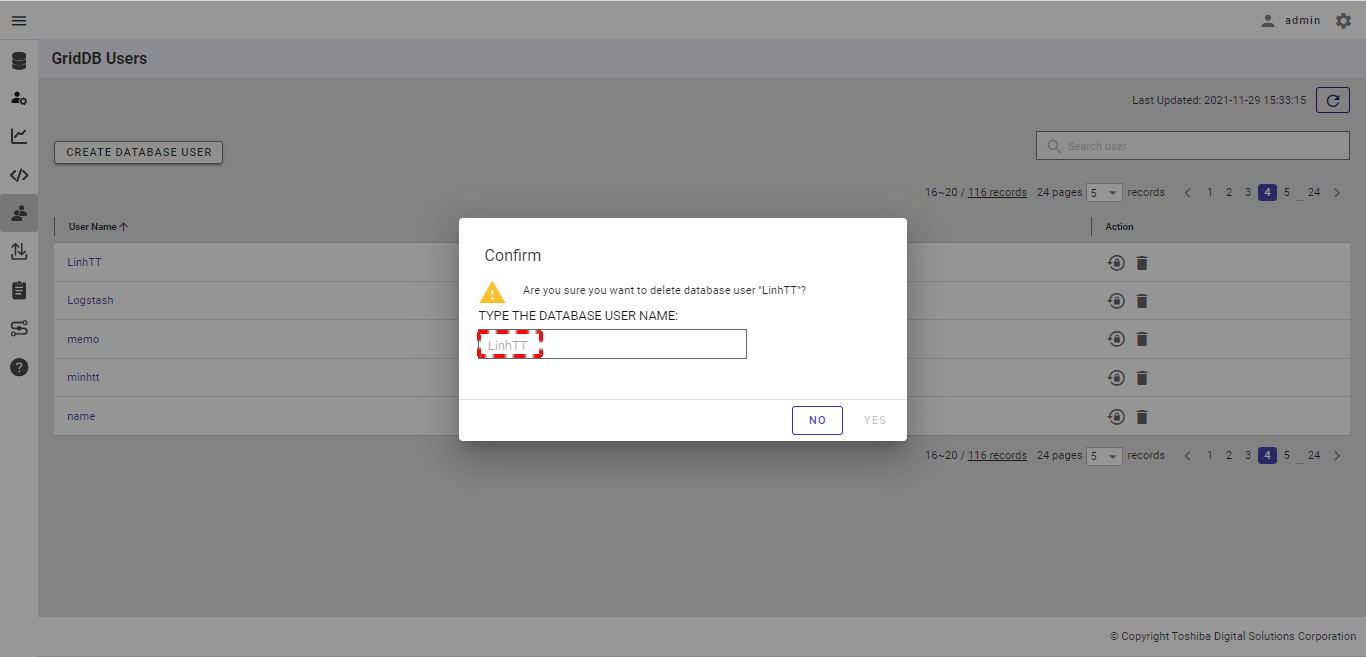This screenshot has width=1366, height=657.
Task: Click NO in the Confirm dialog
Action: (817, 420)
